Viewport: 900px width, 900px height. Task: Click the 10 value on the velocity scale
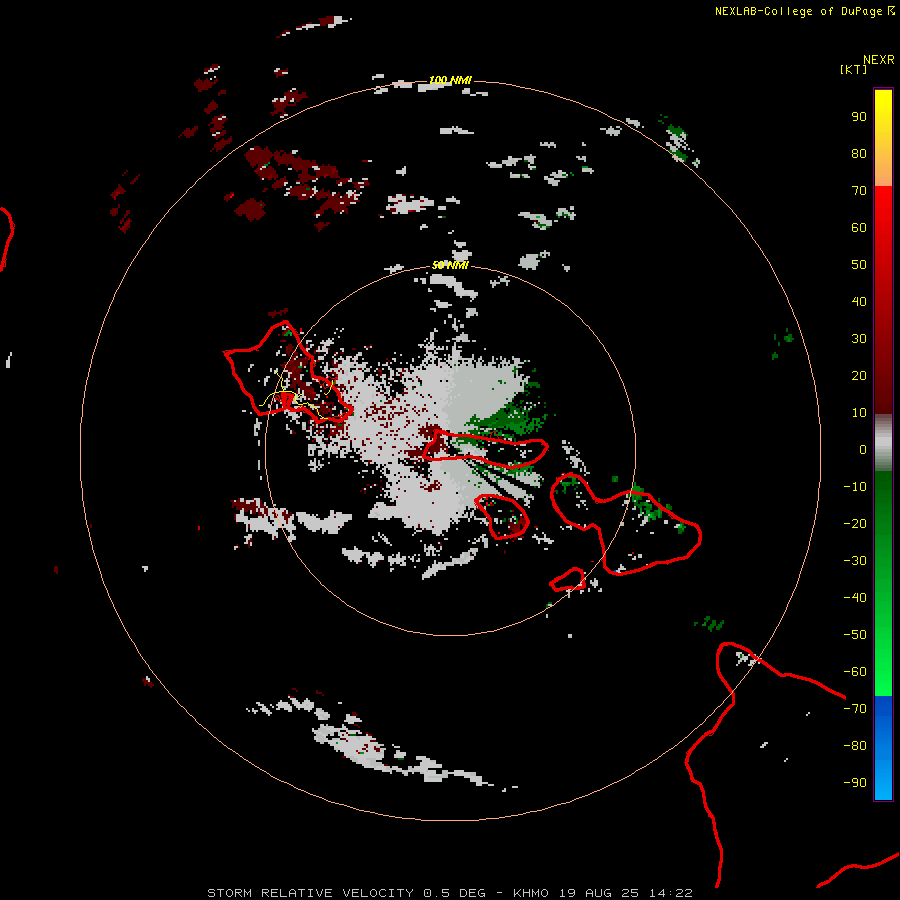tap(859, 413)
